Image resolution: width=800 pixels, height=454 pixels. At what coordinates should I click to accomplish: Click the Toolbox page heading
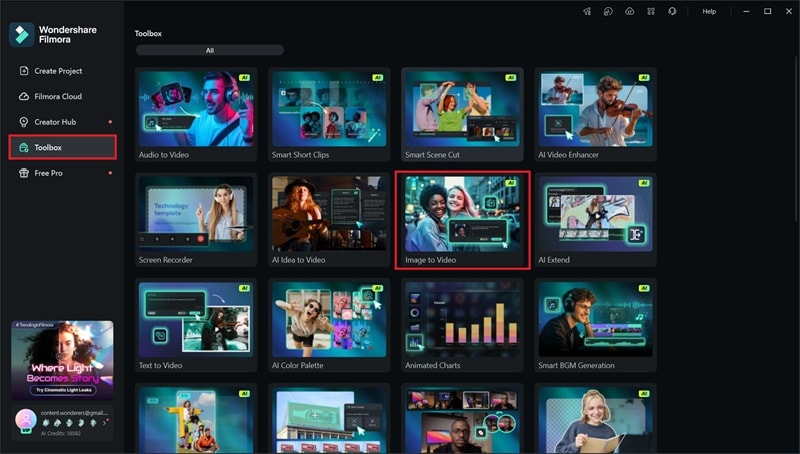tap(148, 34)
